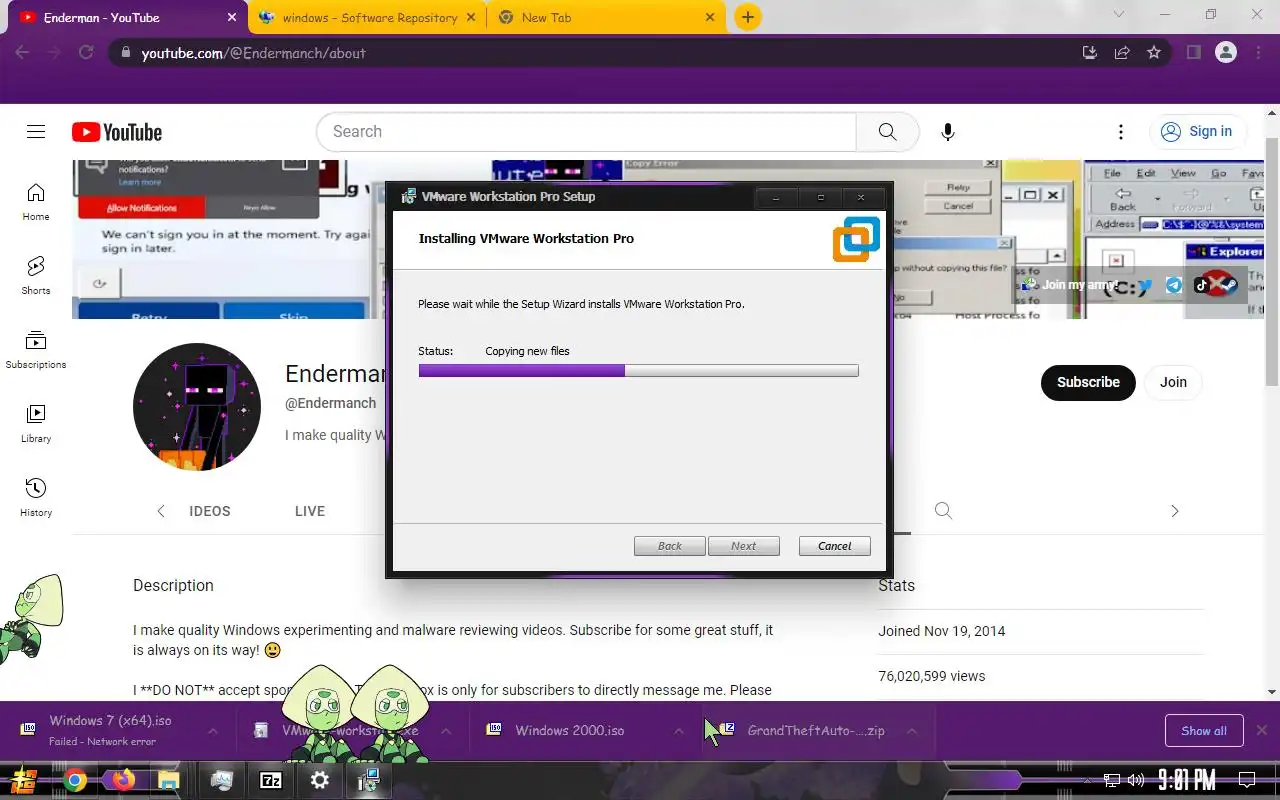Go back in Chrome navigation
Viewport: 1280px width, 800px height.
pos(22,53)
